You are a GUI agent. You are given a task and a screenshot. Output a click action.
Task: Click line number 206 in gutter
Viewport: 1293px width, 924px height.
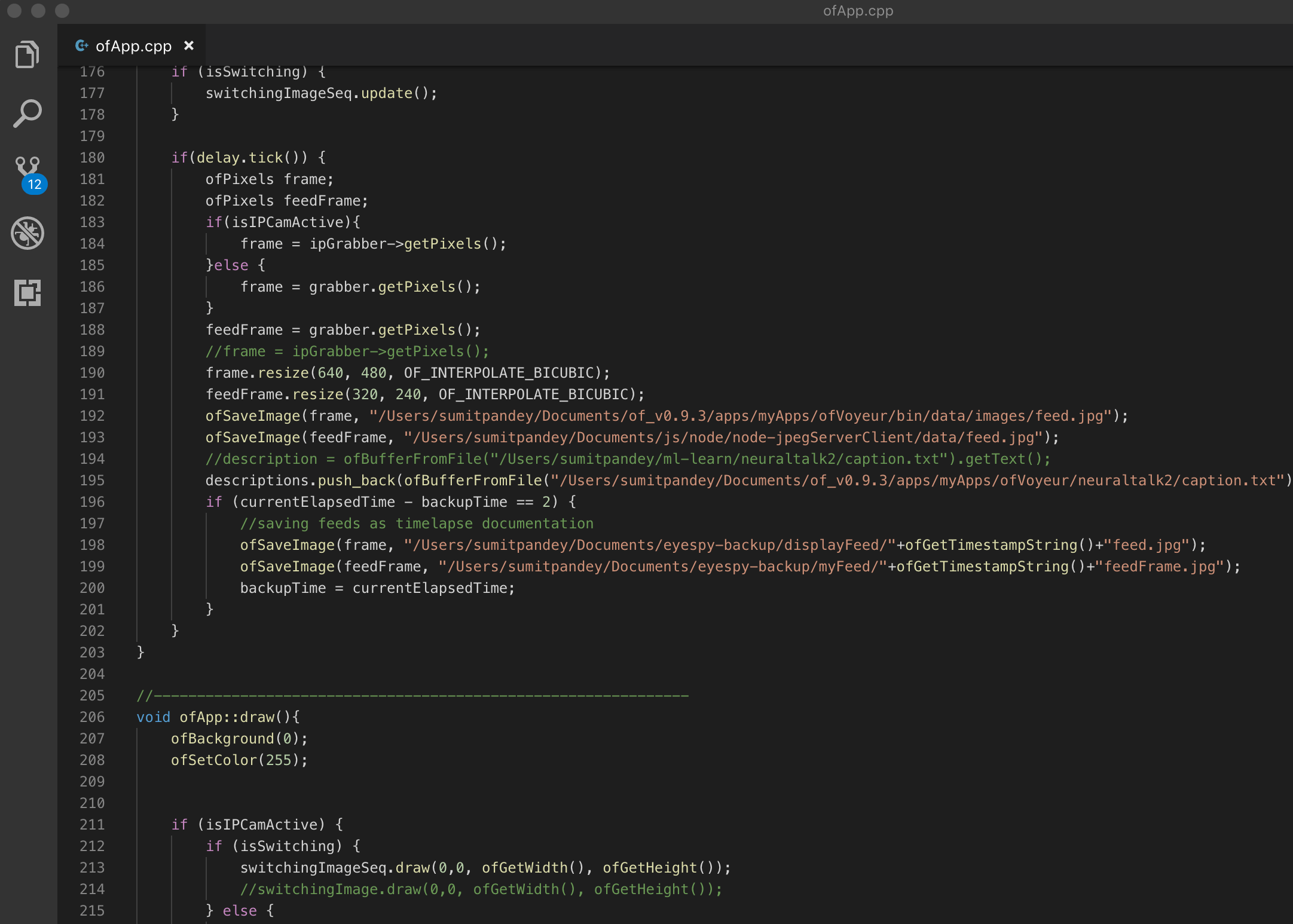[x=92, y=717]
